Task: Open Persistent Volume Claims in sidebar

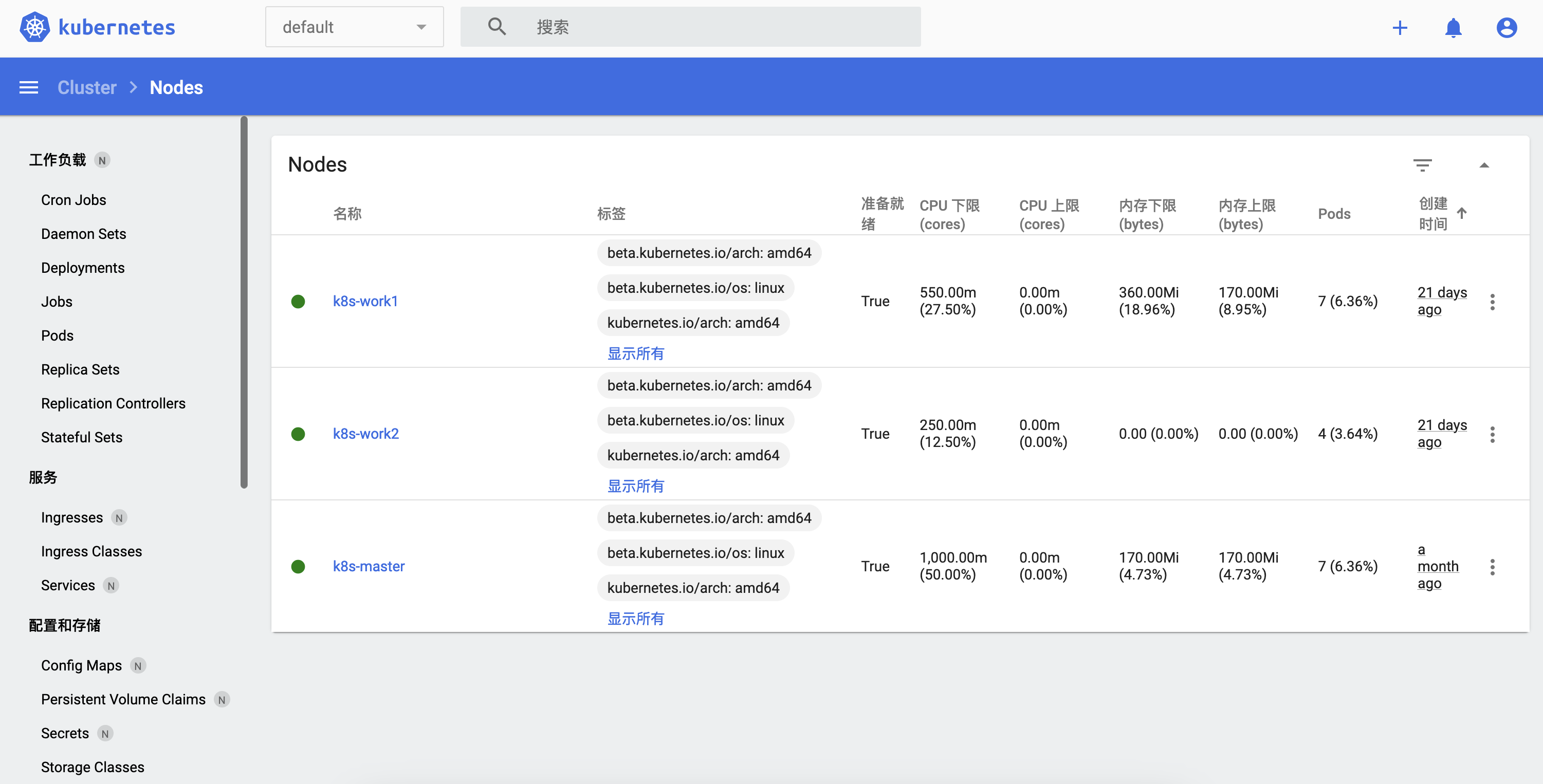Action: pyautogui.click(x=123, y=700)
